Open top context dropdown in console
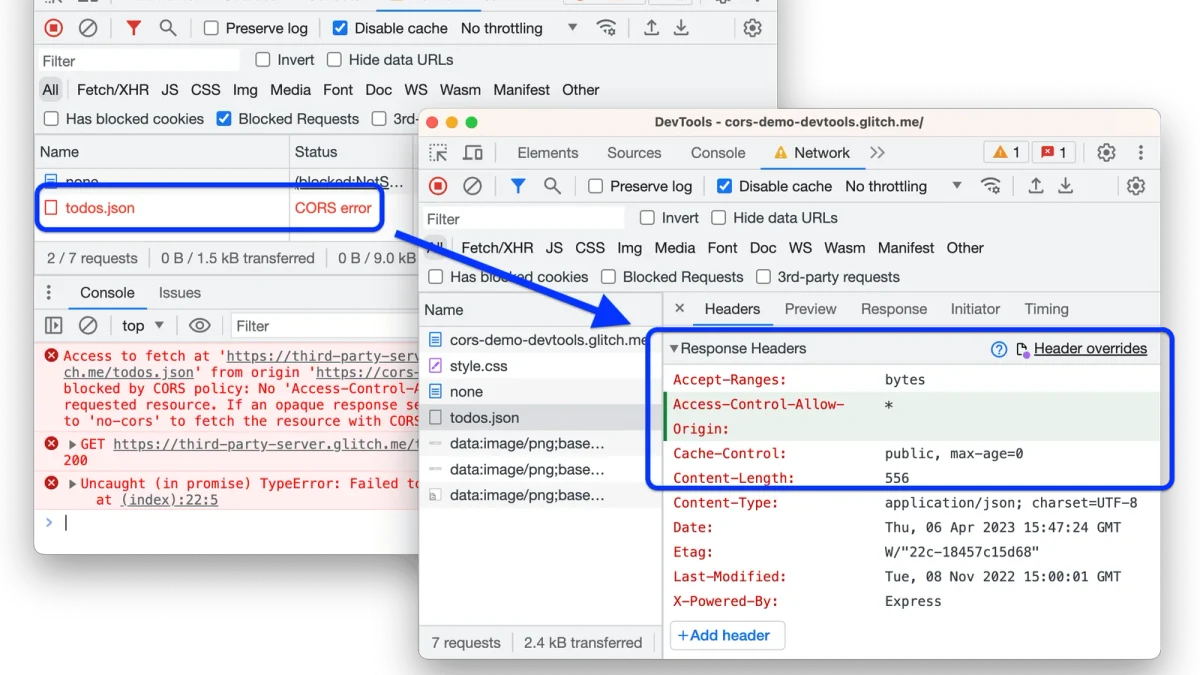 click(143, 325)
